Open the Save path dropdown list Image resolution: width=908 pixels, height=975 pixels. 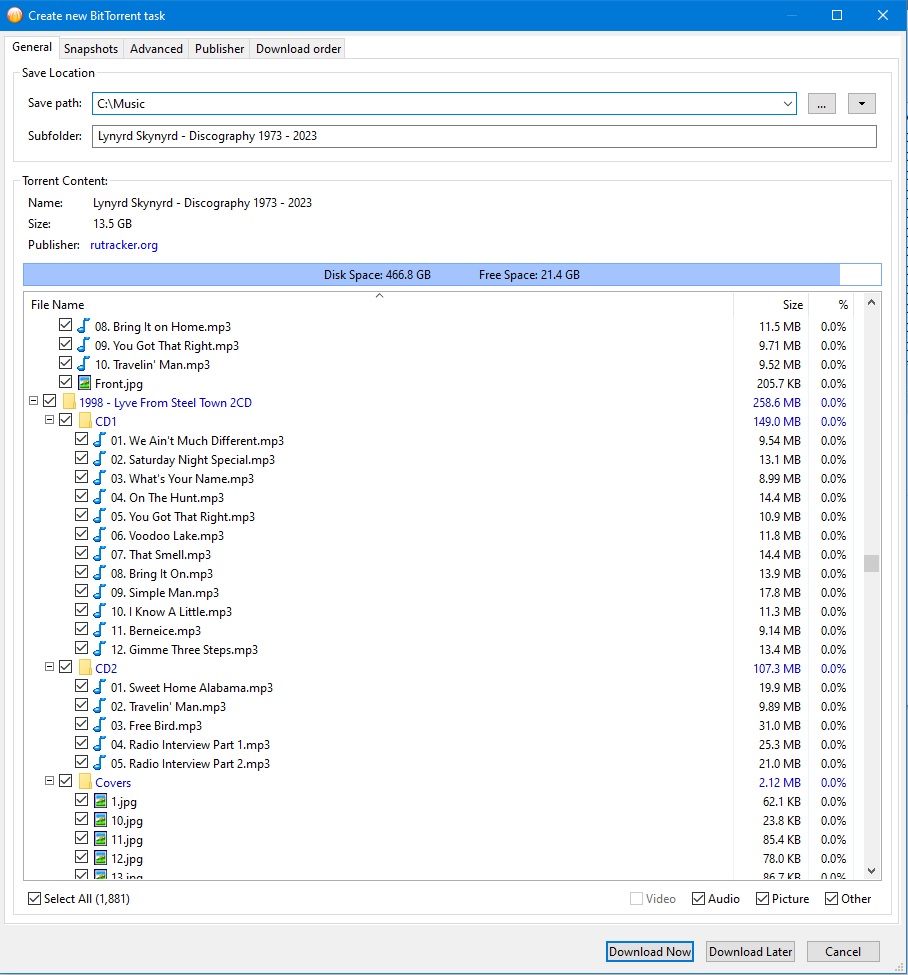pos(787,104)
